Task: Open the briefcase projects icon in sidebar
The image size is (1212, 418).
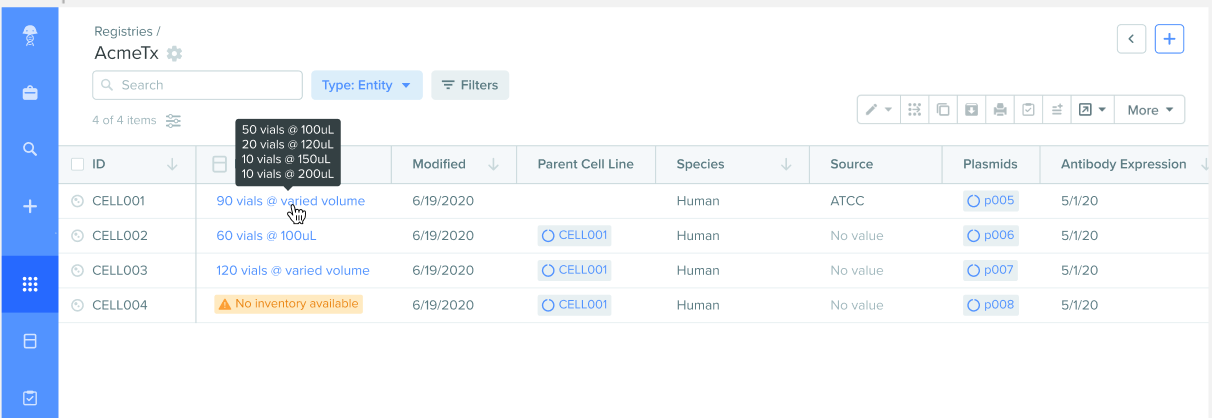Action: click(x=30, y=93)
